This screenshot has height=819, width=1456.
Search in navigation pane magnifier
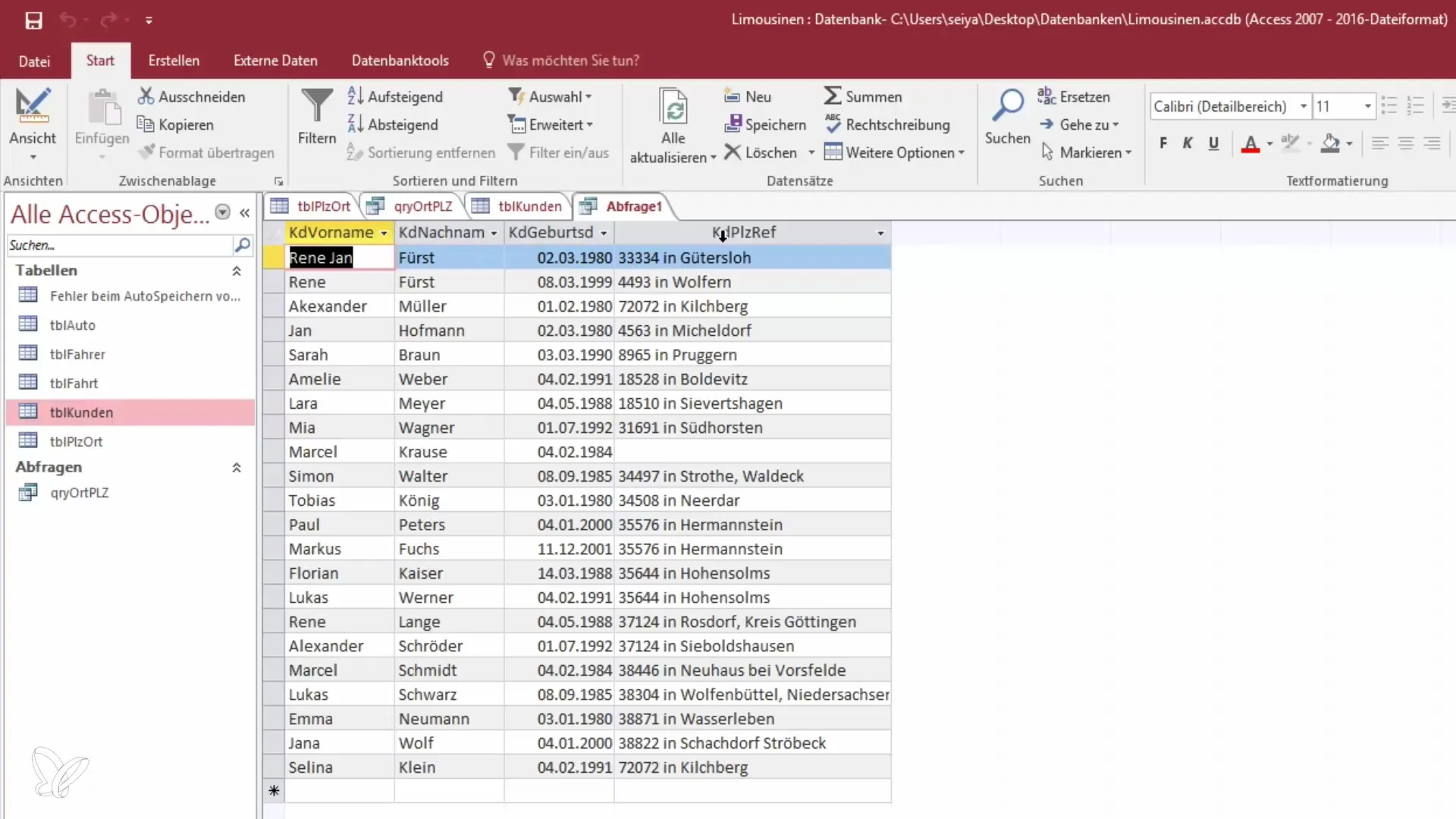point(243,245)
